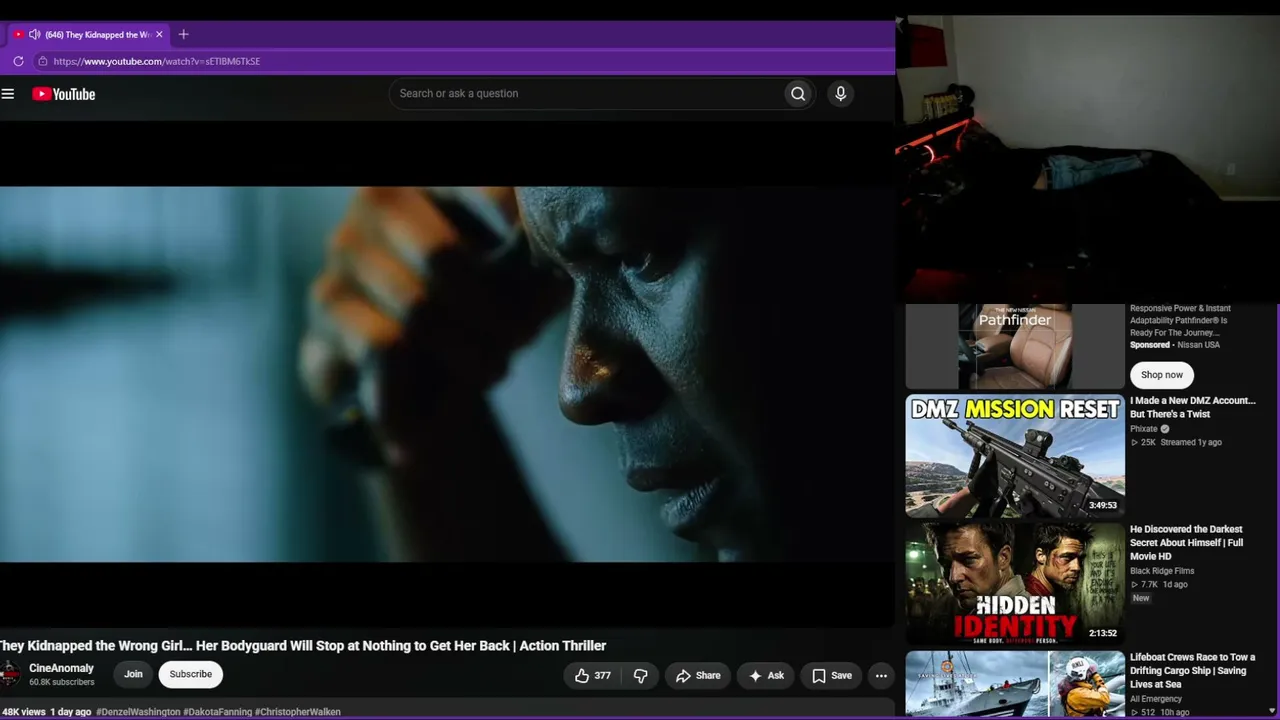This screenshot has width=1280, height=720.
Task: Open more actions three-dot menu
Action: coord(881,676)
